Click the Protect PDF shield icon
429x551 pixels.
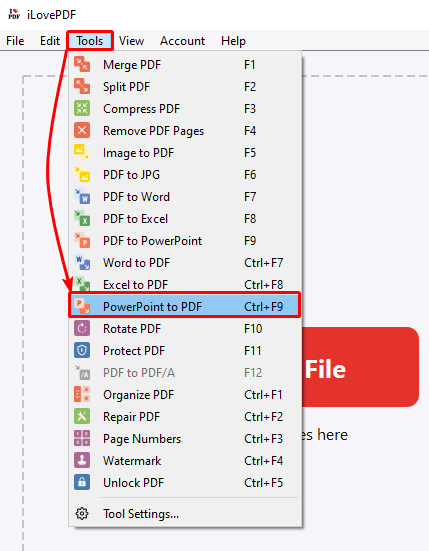point(82,351)
